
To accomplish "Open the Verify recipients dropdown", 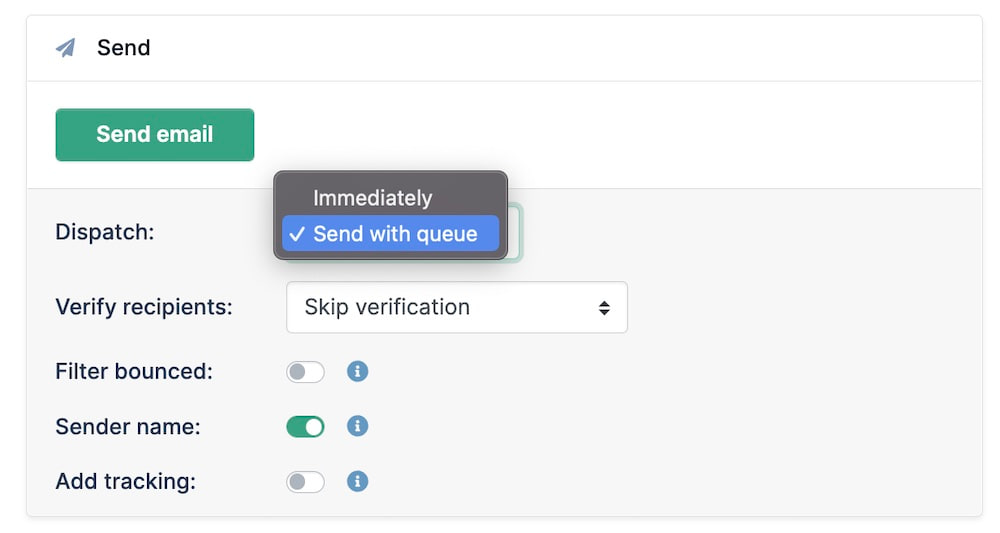I will click(456, 307).
